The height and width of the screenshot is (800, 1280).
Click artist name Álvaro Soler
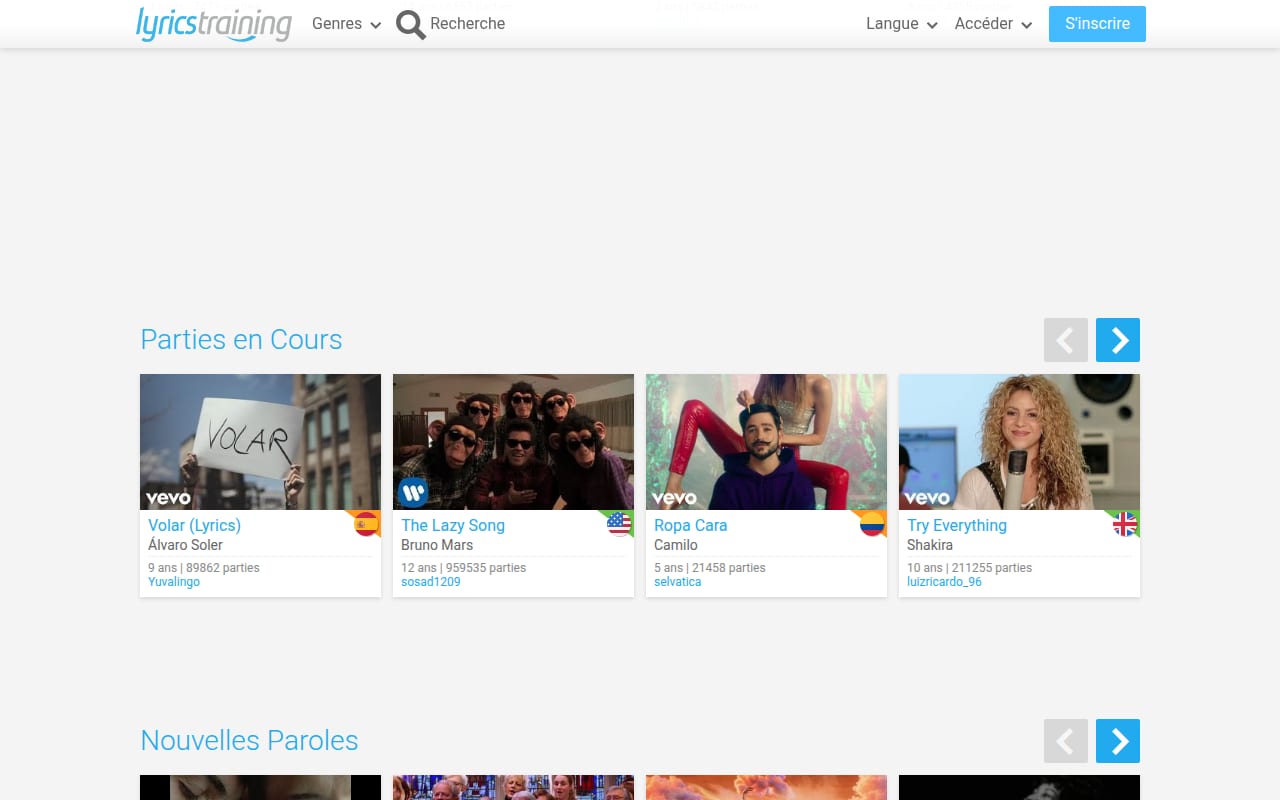pos(185,545)
